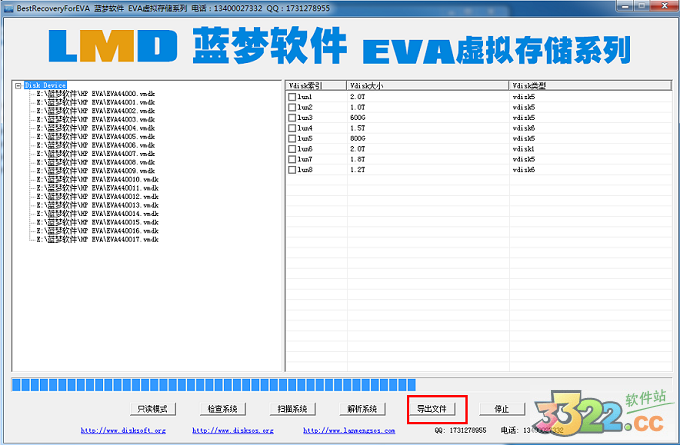The height and width of the screenshot is (445, 680).
Task: Click the 只读模式 button
Action: tap(153, 409)
